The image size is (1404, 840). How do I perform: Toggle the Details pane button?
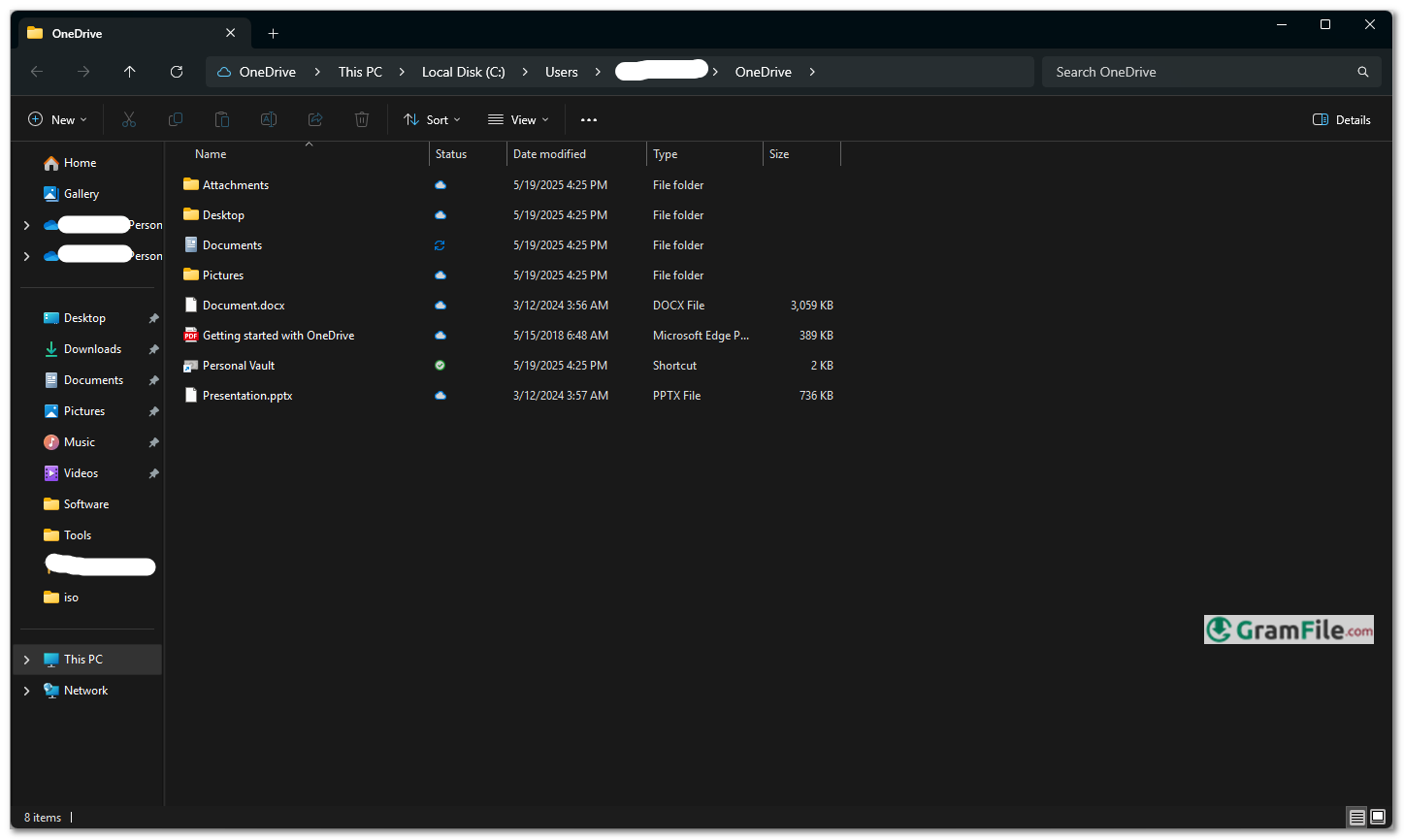coord(1342,120)
